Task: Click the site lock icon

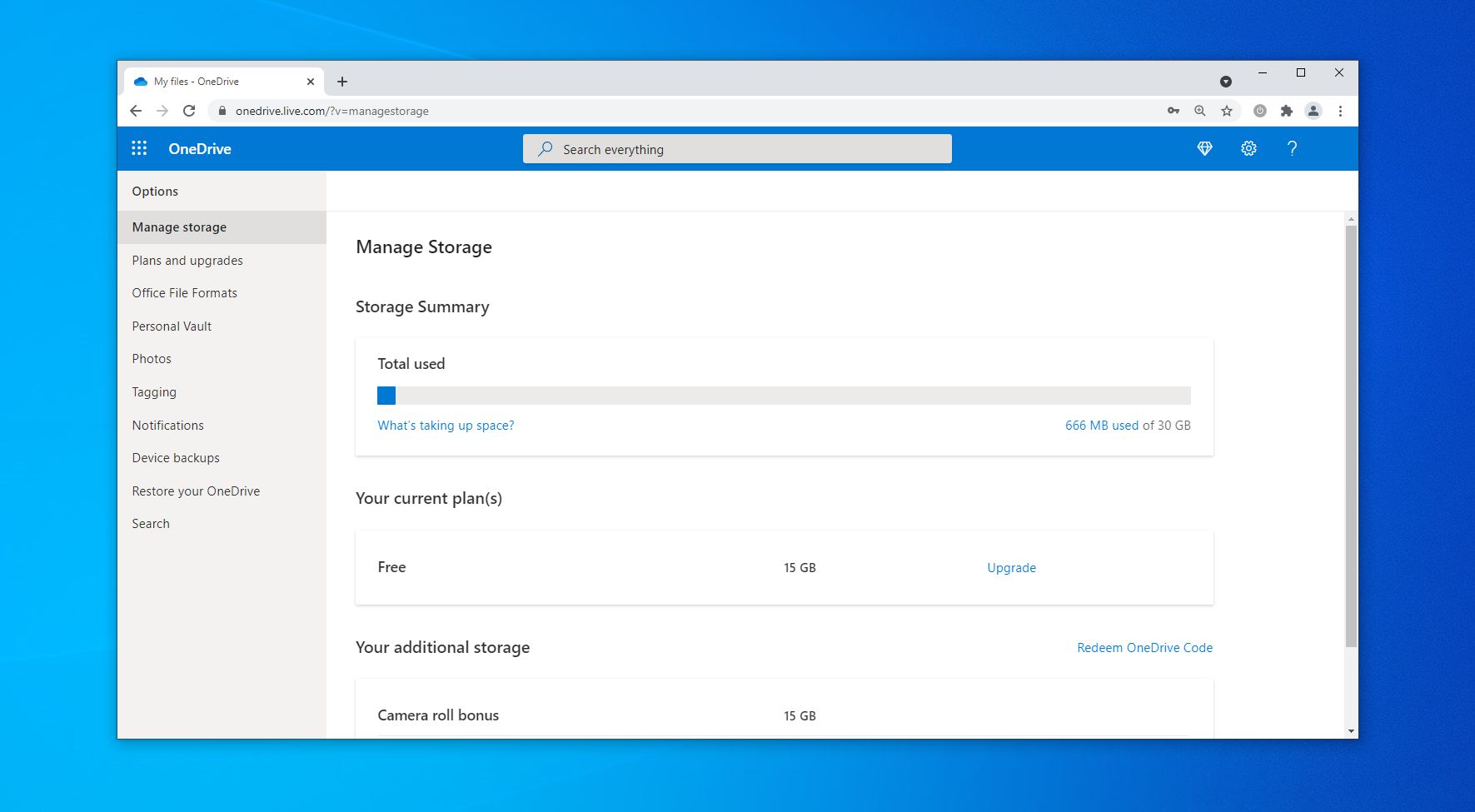Action: (x=222, y=111)
